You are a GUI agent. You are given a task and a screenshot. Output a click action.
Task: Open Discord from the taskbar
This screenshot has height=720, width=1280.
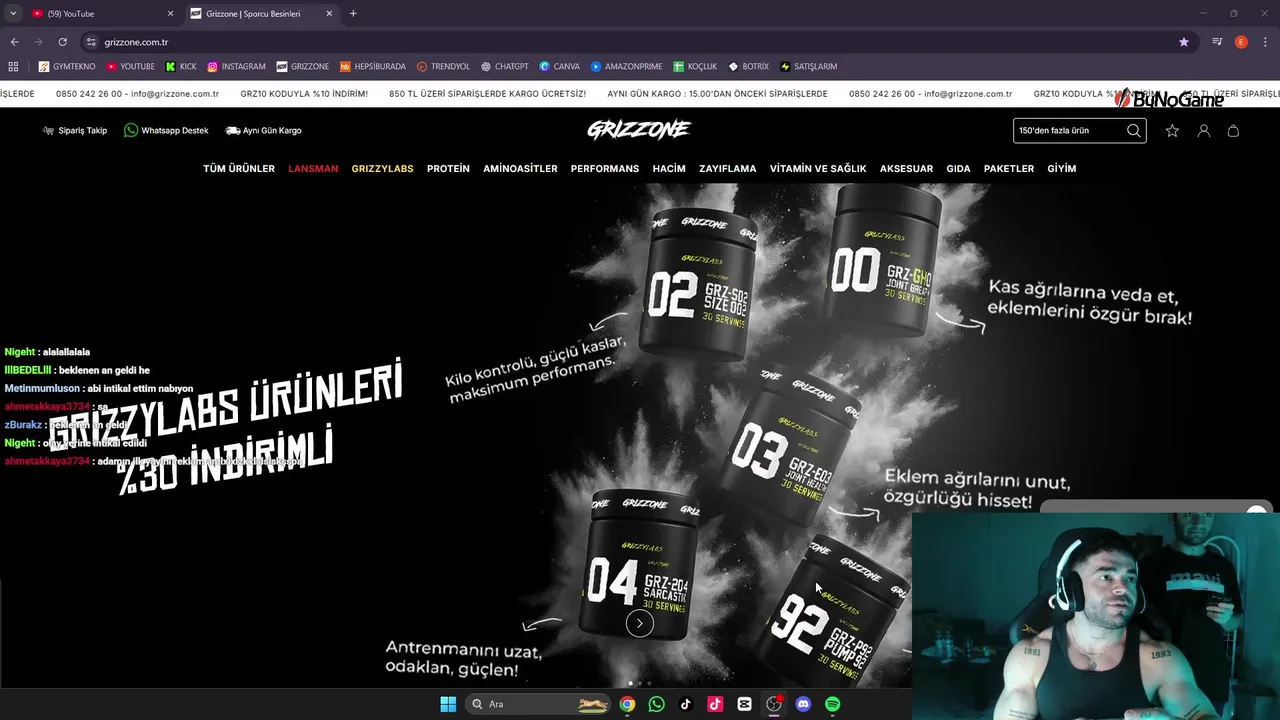[x=803, y=704]
